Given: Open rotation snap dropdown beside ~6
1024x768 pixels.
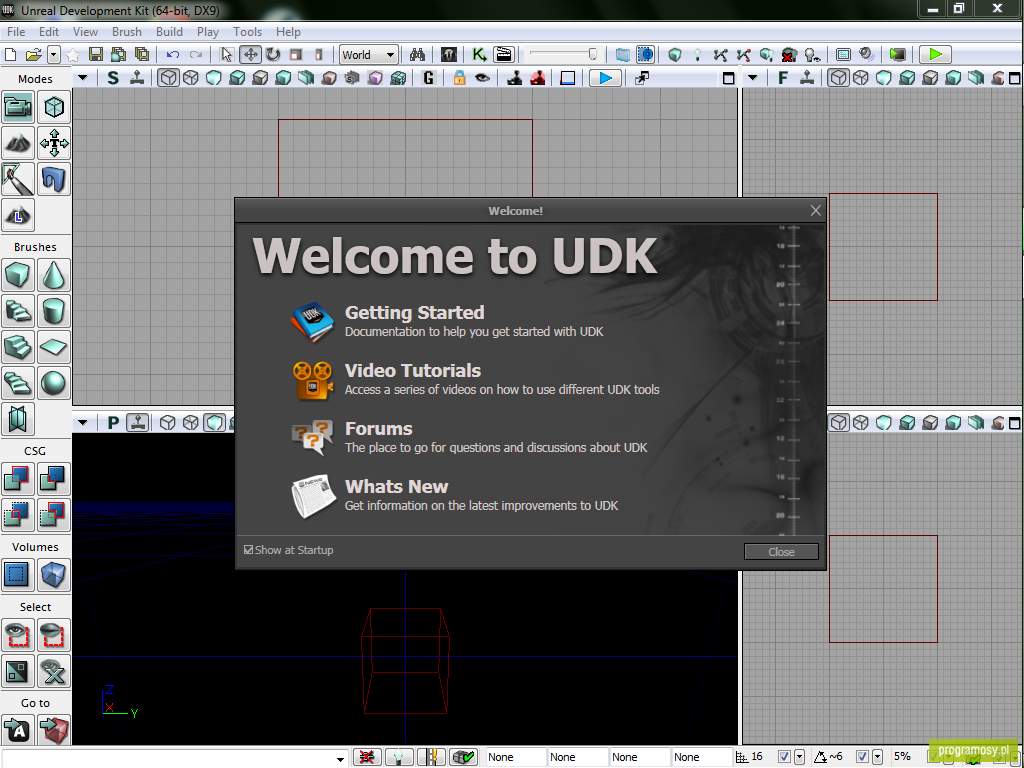Looking at the screenshot, I should [877, 757].
